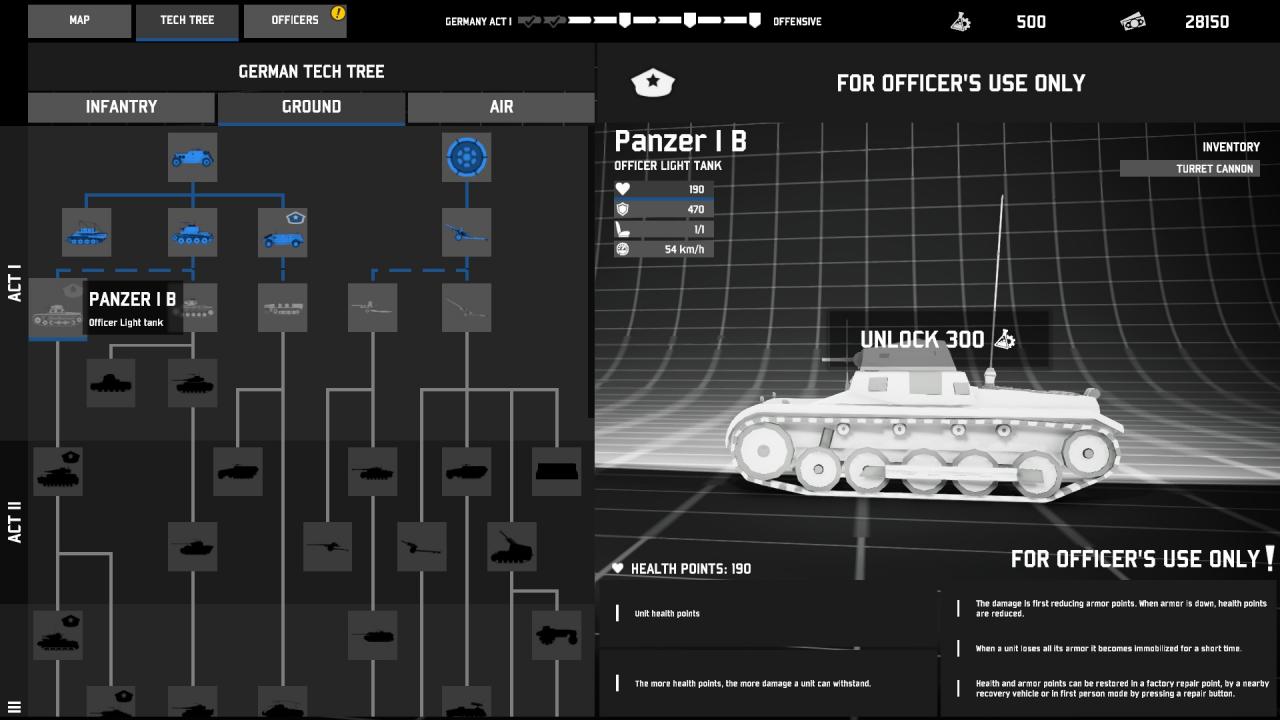Open the Officers screen

[x=295, y=20]
